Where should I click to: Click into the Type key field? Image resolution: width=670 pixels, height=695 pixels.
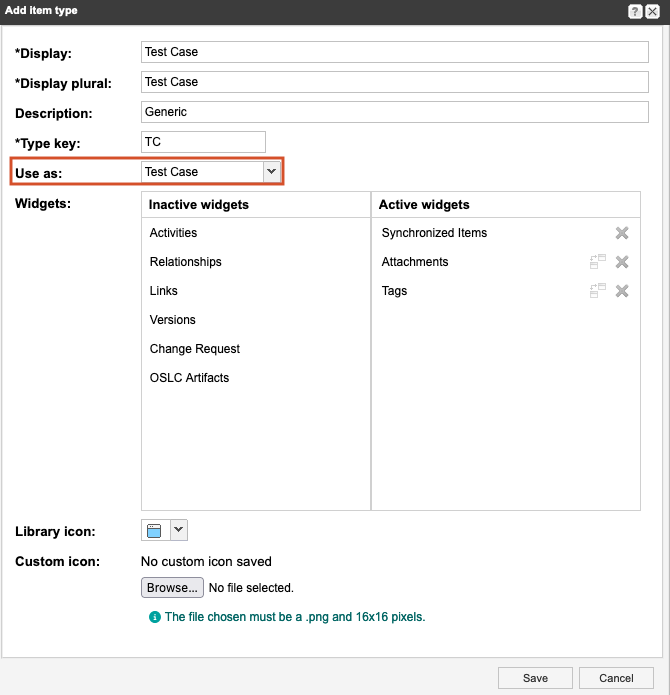[204, 142]
